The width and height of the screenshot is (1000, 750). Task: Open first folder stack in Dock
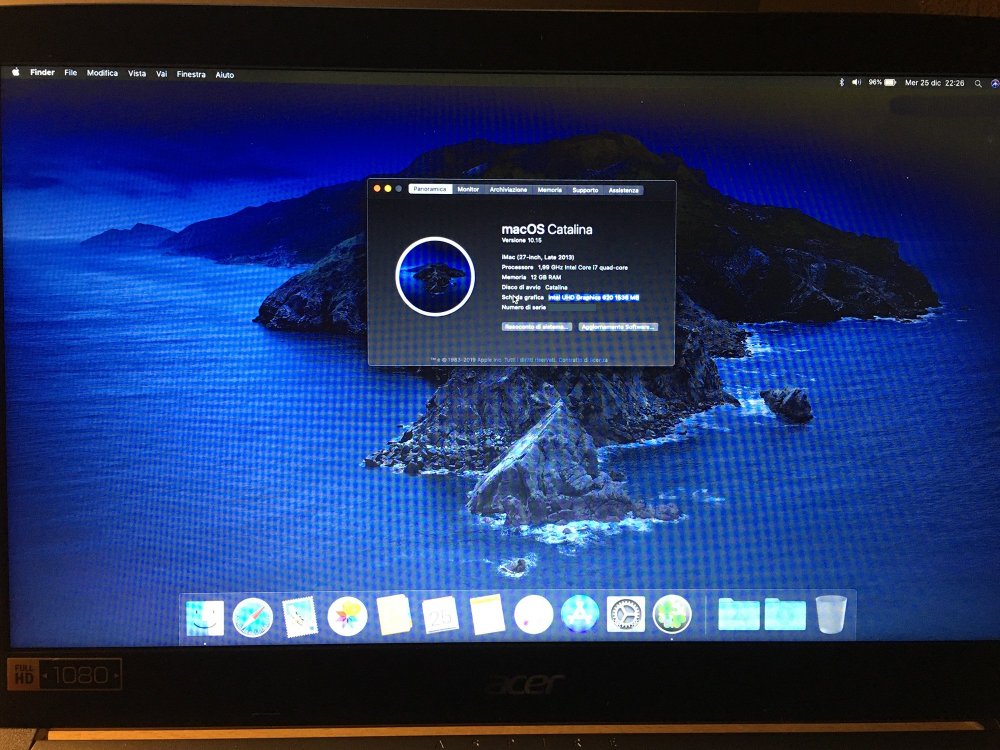point(739,614)
